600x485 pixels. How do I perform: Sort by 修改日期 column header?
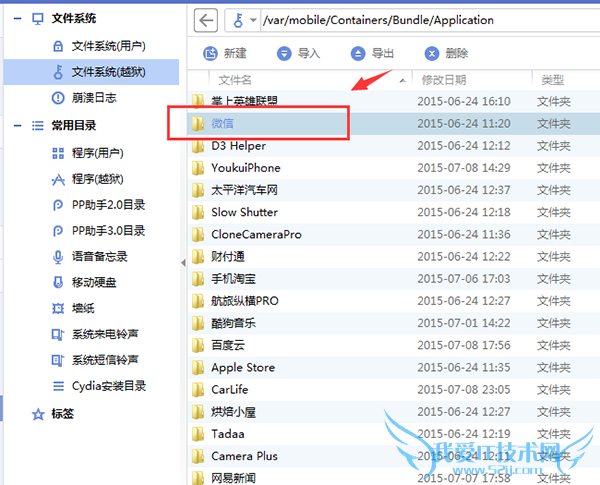(472, 80)
